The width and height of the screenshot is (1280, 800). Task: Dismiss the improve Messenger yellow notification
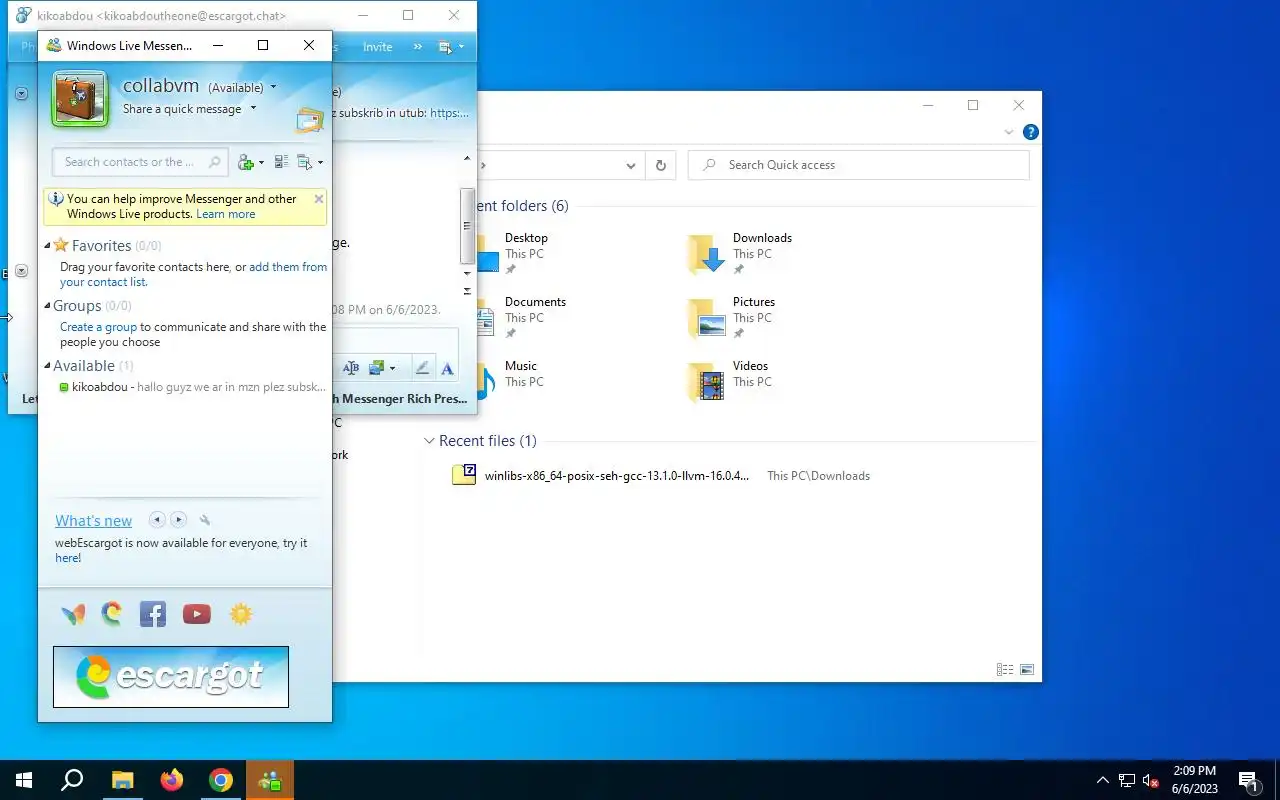319,199
